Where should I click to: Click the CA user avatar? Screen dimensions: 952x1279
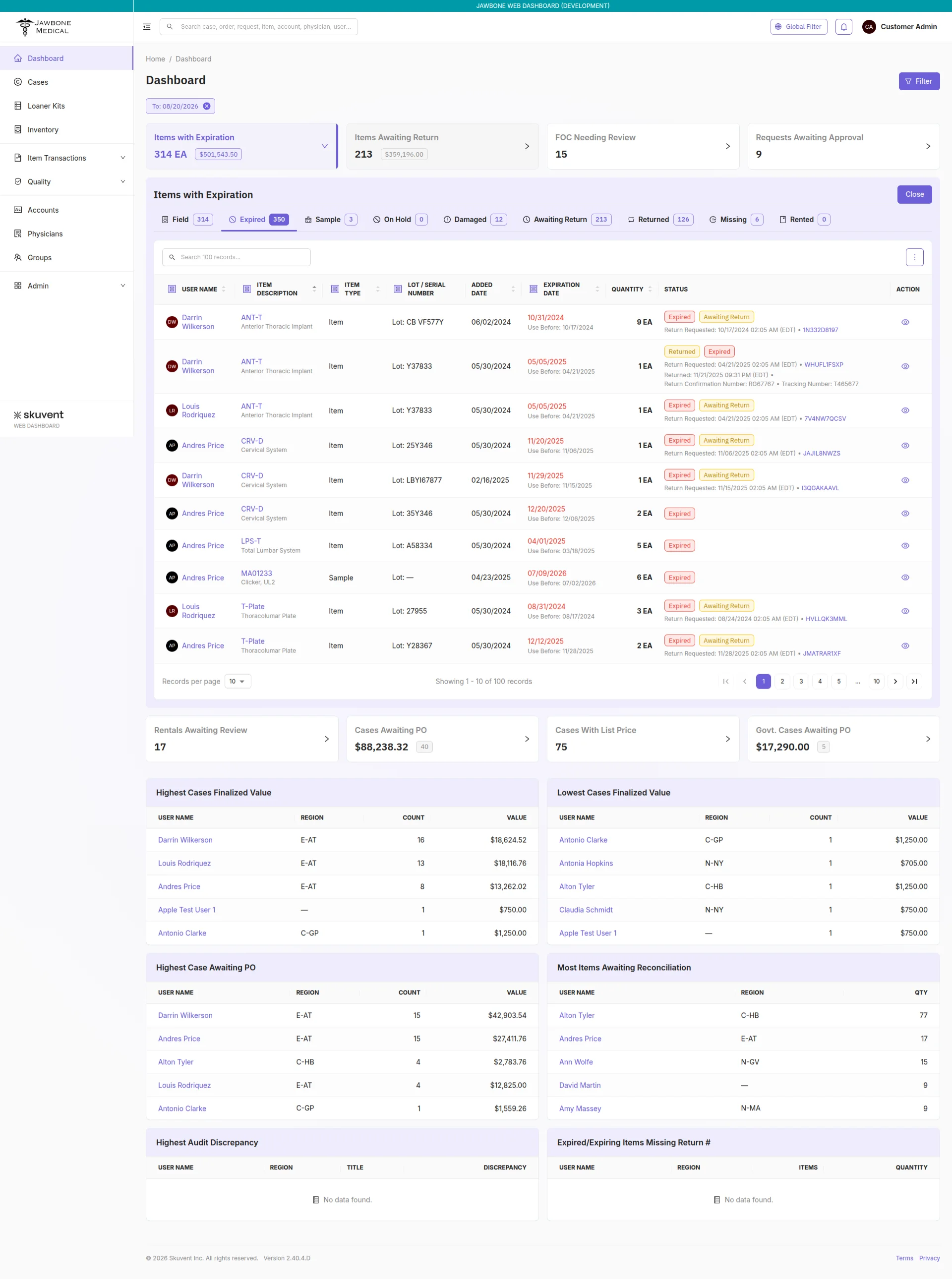(869, 26)
